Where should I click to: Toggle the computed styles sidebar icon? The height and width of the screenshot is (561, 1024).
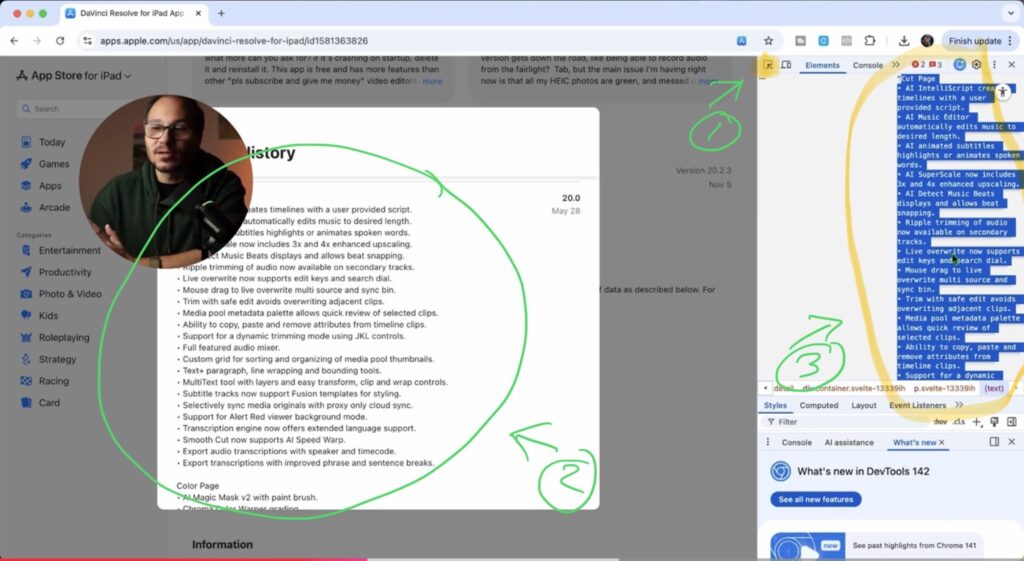pyautogui.click(x=1012, y=422)
